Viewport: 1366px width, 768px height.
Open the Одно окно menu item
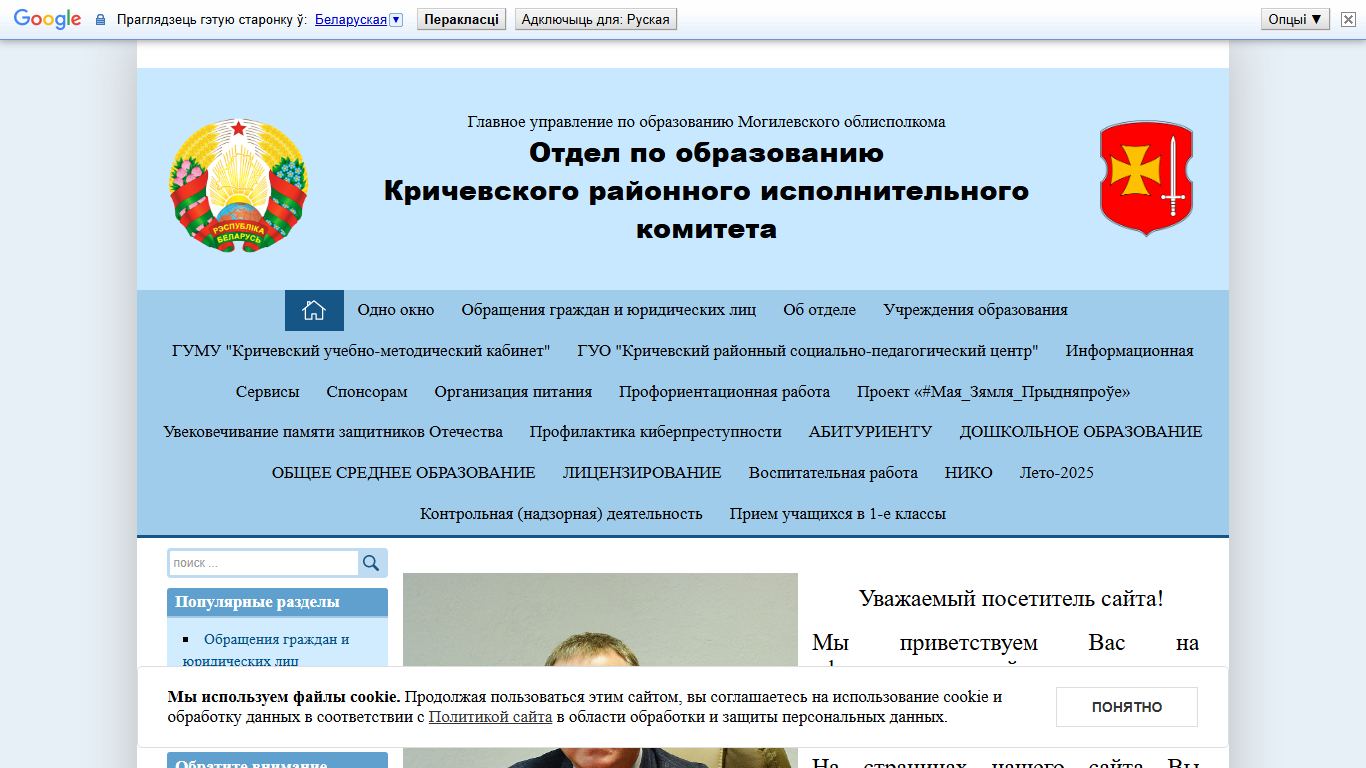[396, 310]
